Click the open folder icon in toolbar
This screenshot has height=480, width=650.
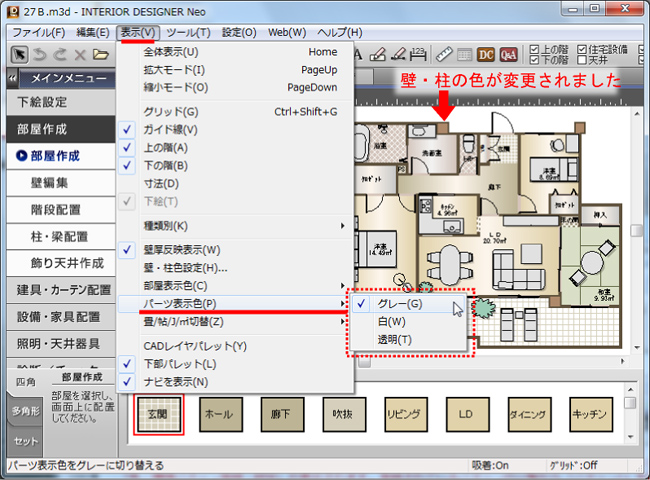[x=100, y=54]
